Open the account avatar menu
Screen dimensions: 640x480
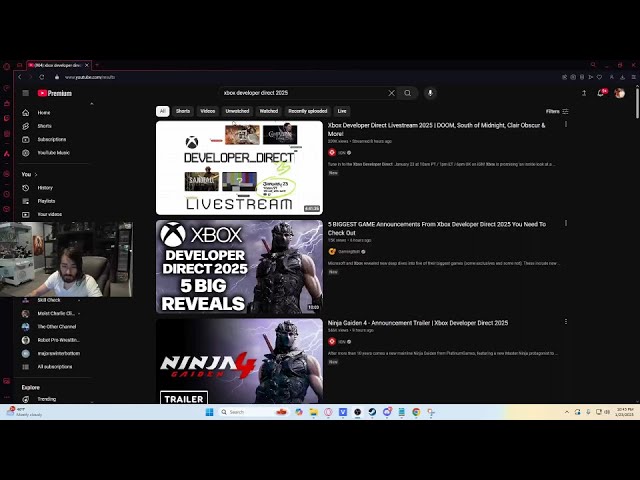620,93
